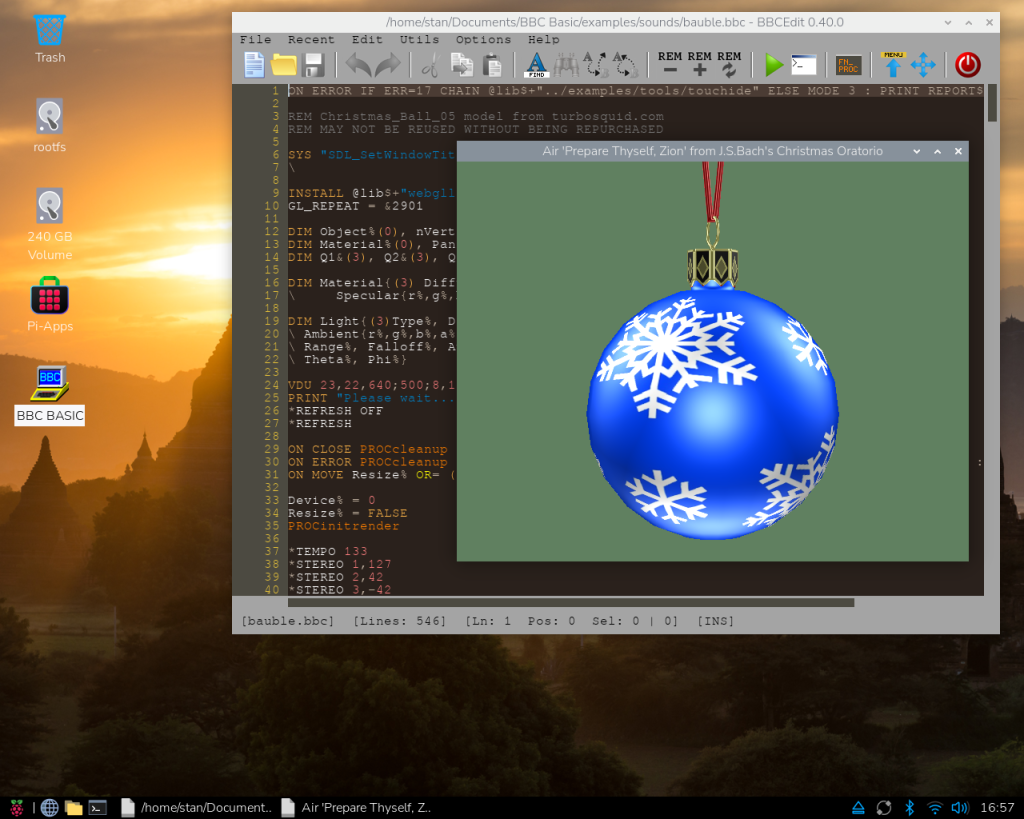The image size is (1024, 819).
Task: Open the Utils menu
Action: click(419, 39)
